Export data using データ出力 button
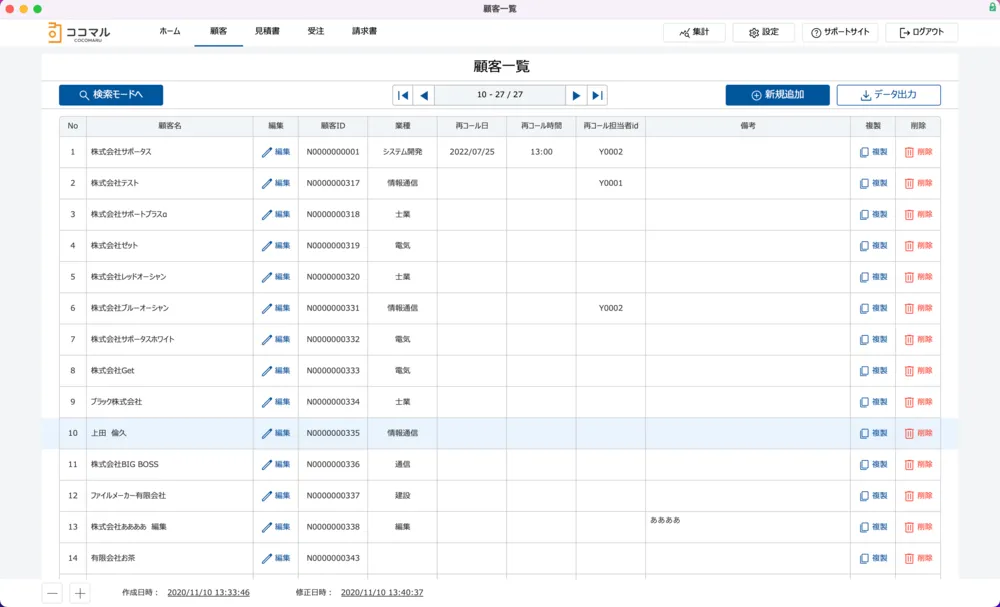 888,95
